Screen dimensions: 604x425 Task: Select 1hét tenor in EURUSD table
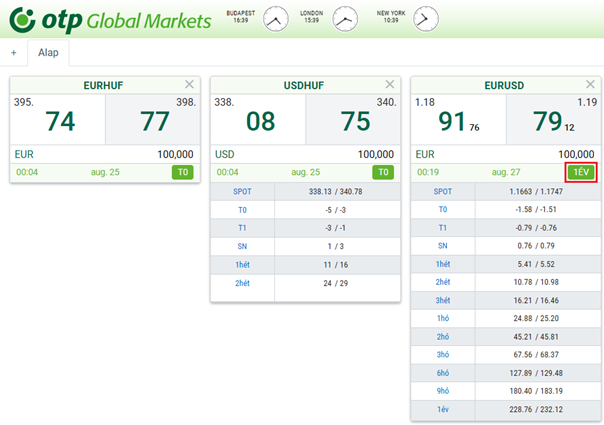(443, 264)
